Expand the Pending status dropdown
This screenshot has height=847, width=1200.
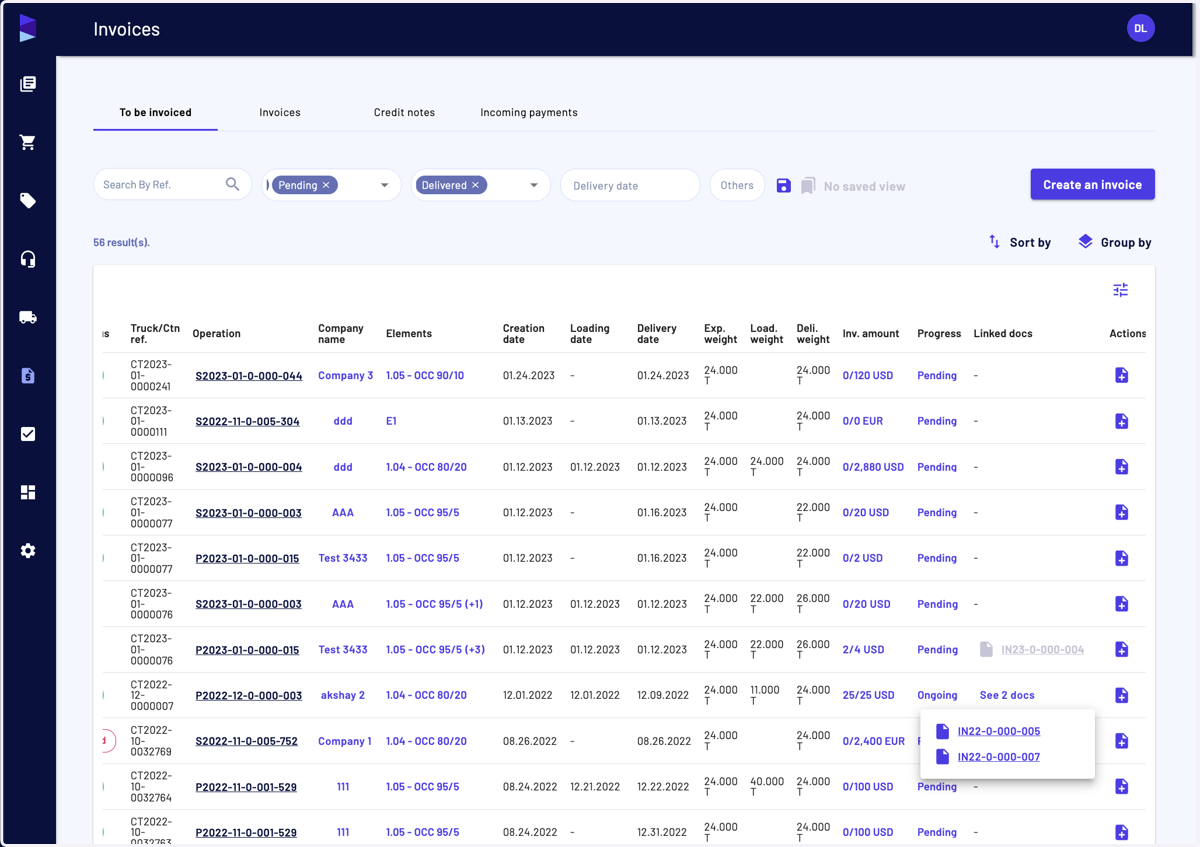(384, 185)
